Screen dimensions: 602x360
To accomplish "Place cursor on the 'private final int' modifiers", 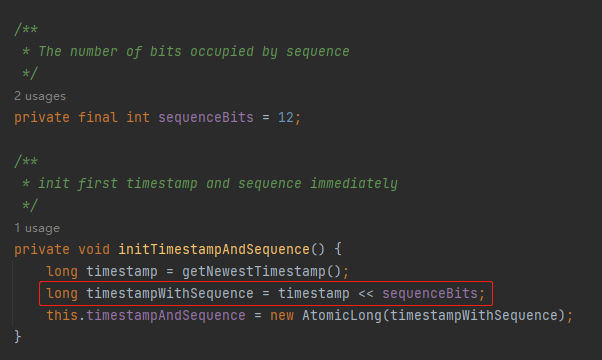I will click(82, 117).
